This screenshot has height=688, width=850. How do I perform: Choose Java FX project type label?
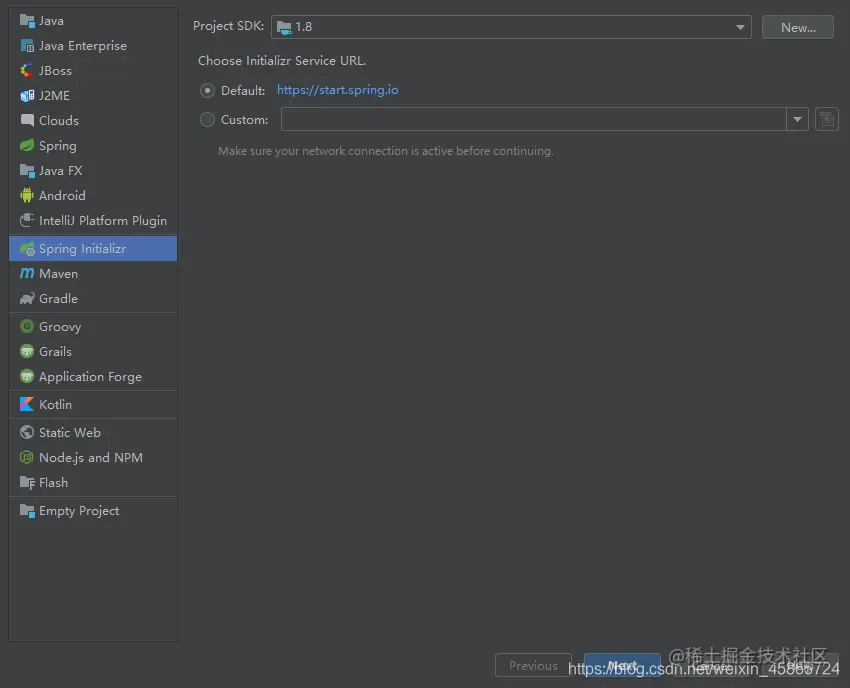coord(61,170)
